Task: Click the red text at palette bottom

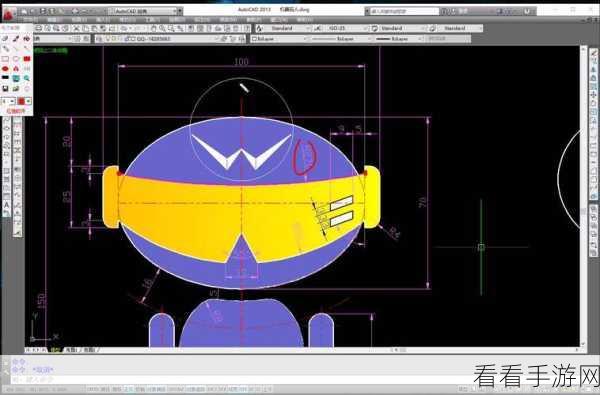Action: coord(16,111)
